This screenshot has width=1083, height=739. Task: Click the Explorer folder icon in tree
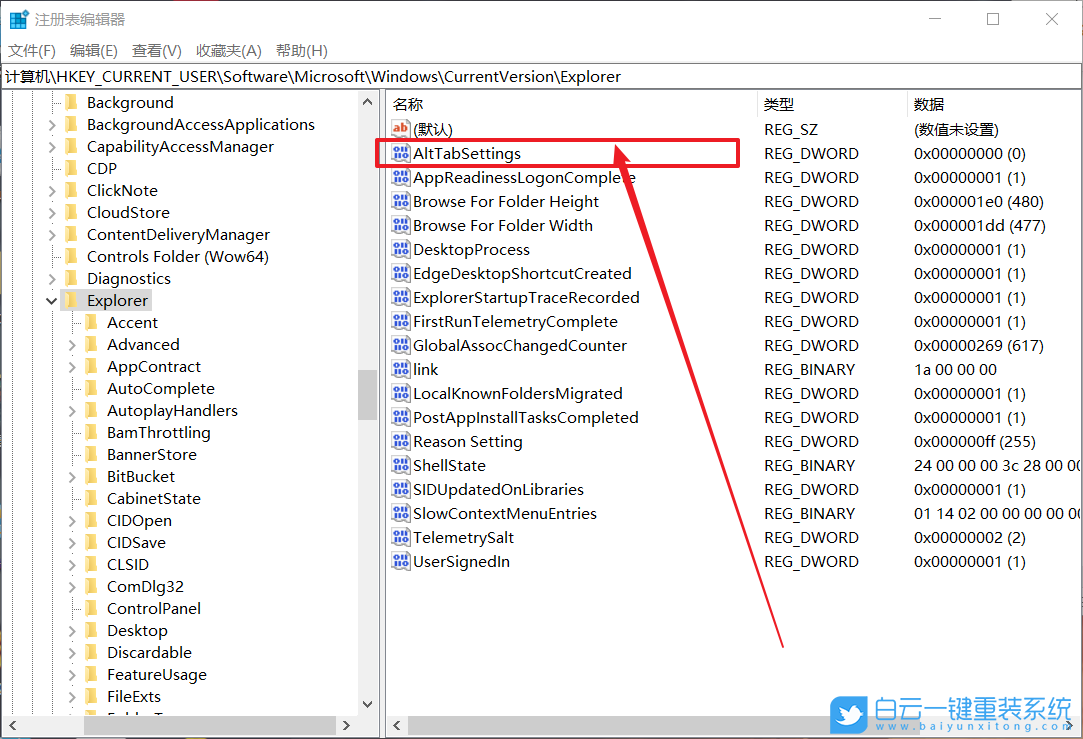coord(71,301)
